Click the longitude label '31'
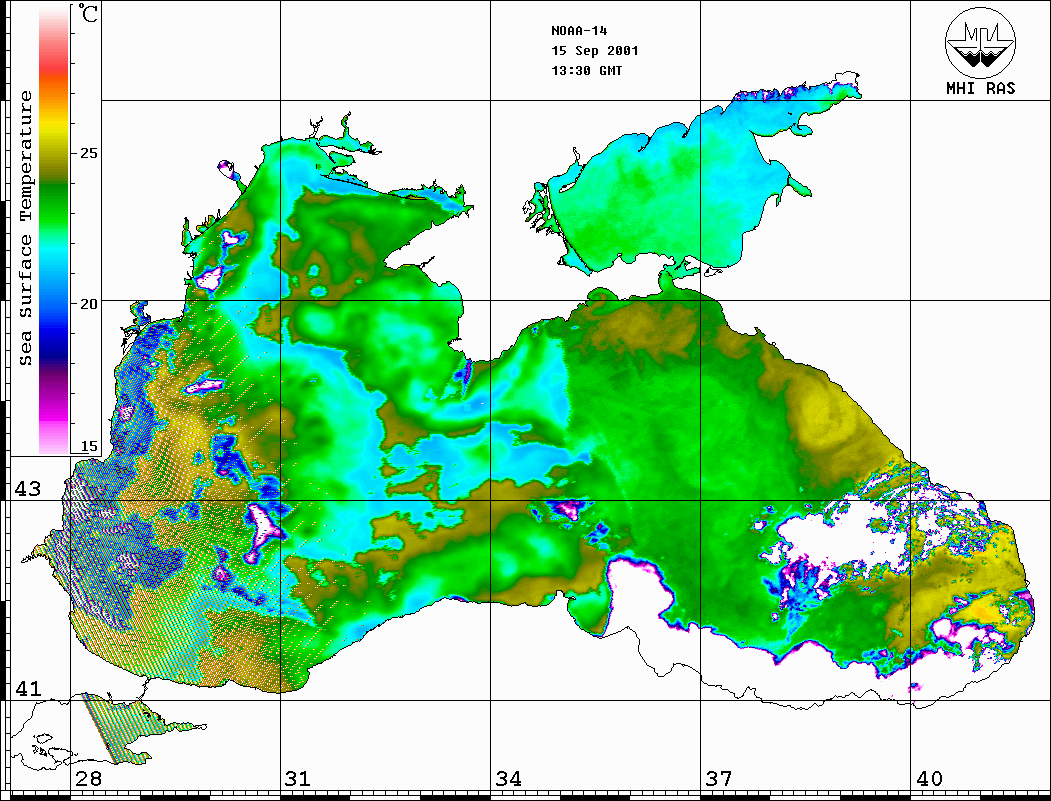The image size is (1051, 801). click(298, 779)
